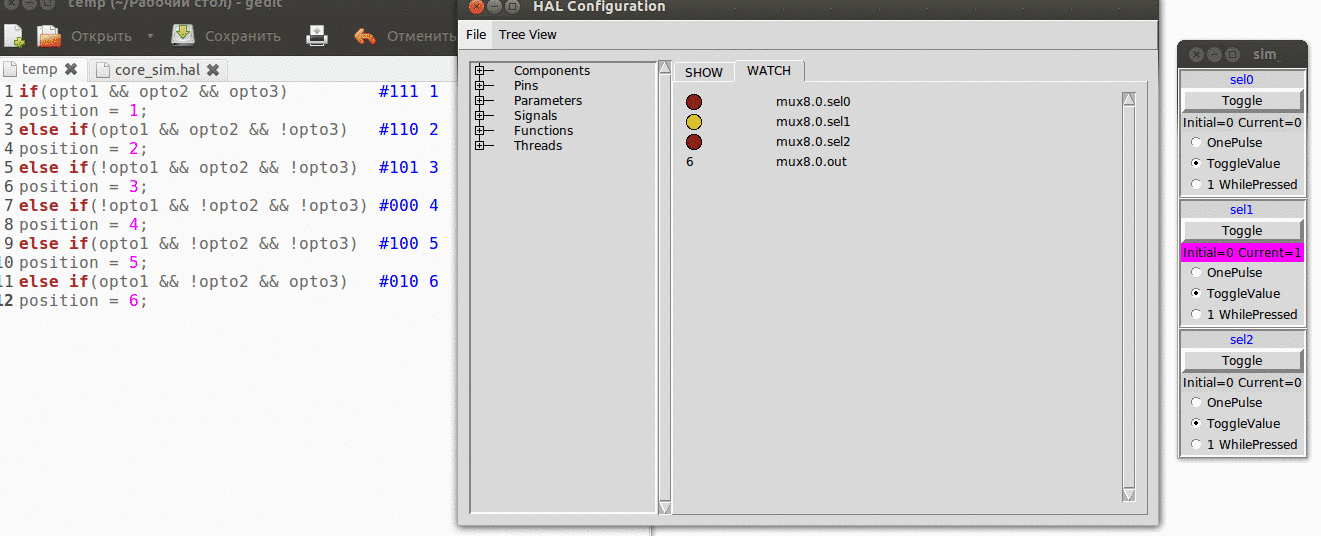Expand the Functions tree node
The height and width of the screenshot is (536, 1321).
[480, 131]
